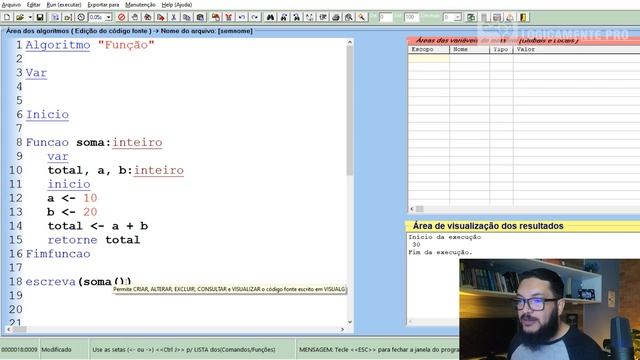Viewport: 640px width, 360px height.
Task: Find next occurrence with second binoculars icon
Action: (x=284, y=17)
